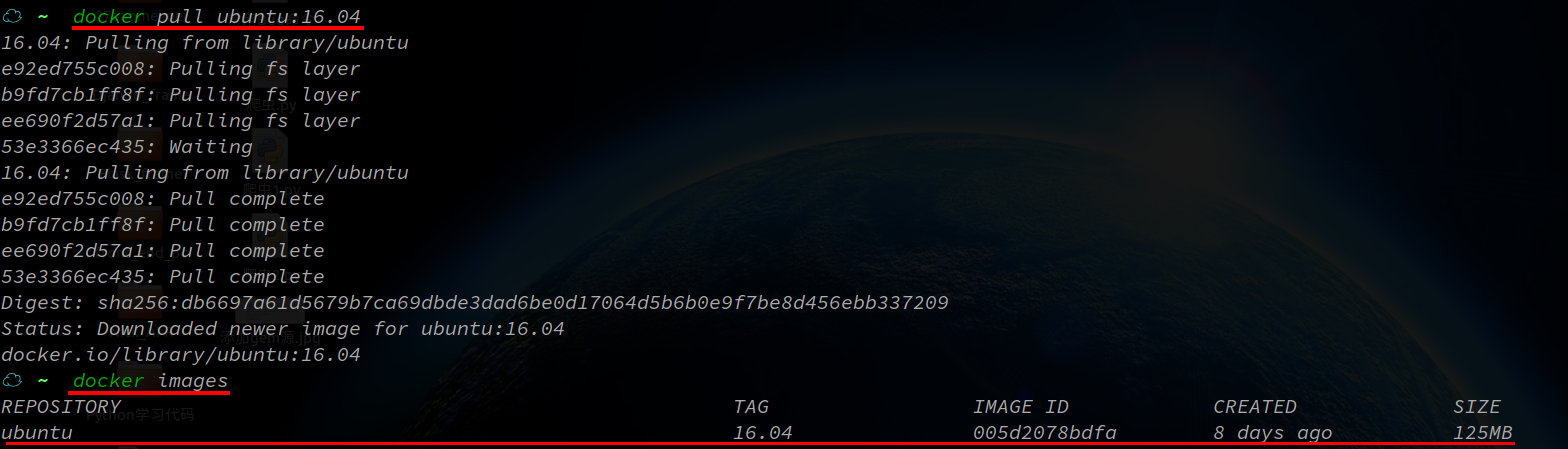Click the '53e3366ec435: Waiting' line

(x=127, y=147)
